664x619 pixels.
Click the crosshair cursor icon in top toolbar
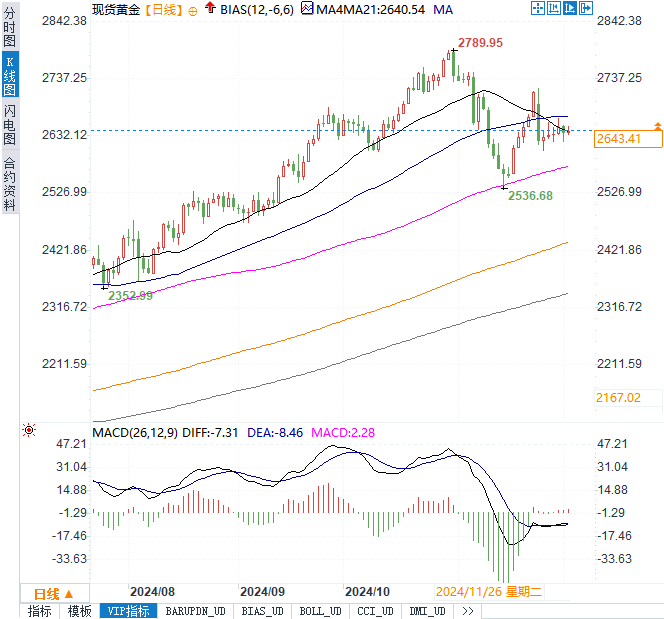pos(539,9)
